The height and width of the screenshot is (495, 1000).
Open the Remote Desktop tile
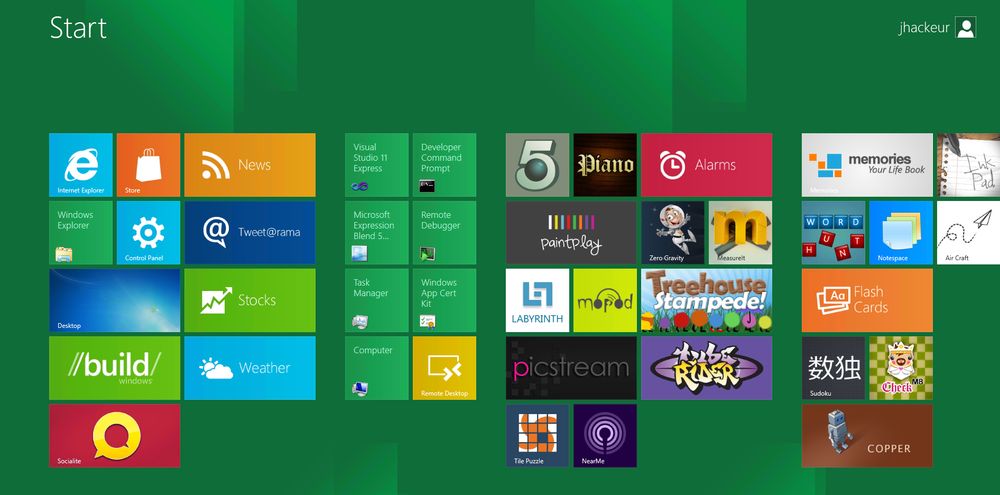tap(445, 368)
